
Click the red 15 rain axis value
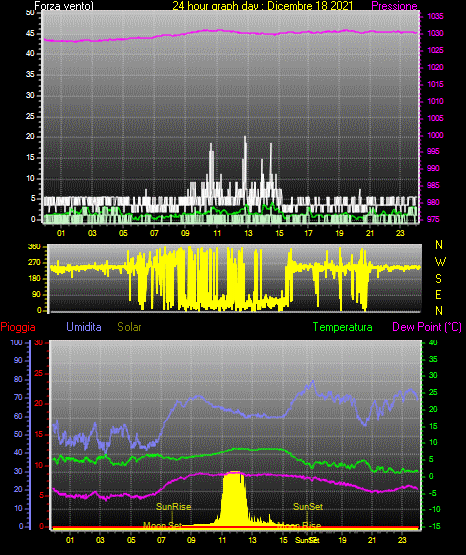pyautogui.click(x=38, y=434)
